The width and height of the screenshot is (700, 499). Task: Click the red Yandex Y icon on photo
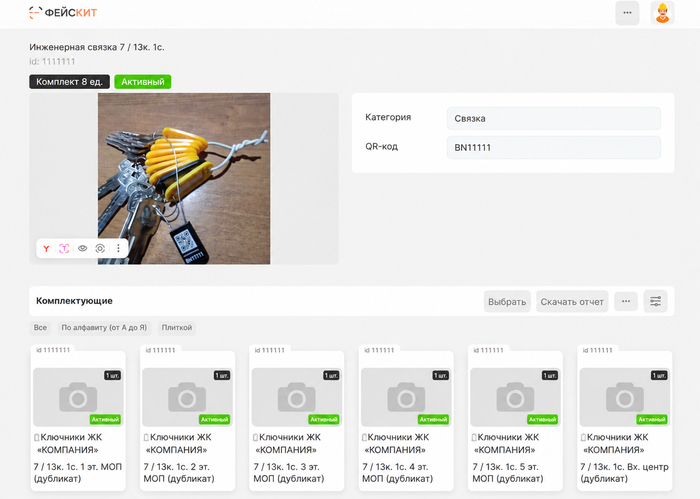click(46, 249)
